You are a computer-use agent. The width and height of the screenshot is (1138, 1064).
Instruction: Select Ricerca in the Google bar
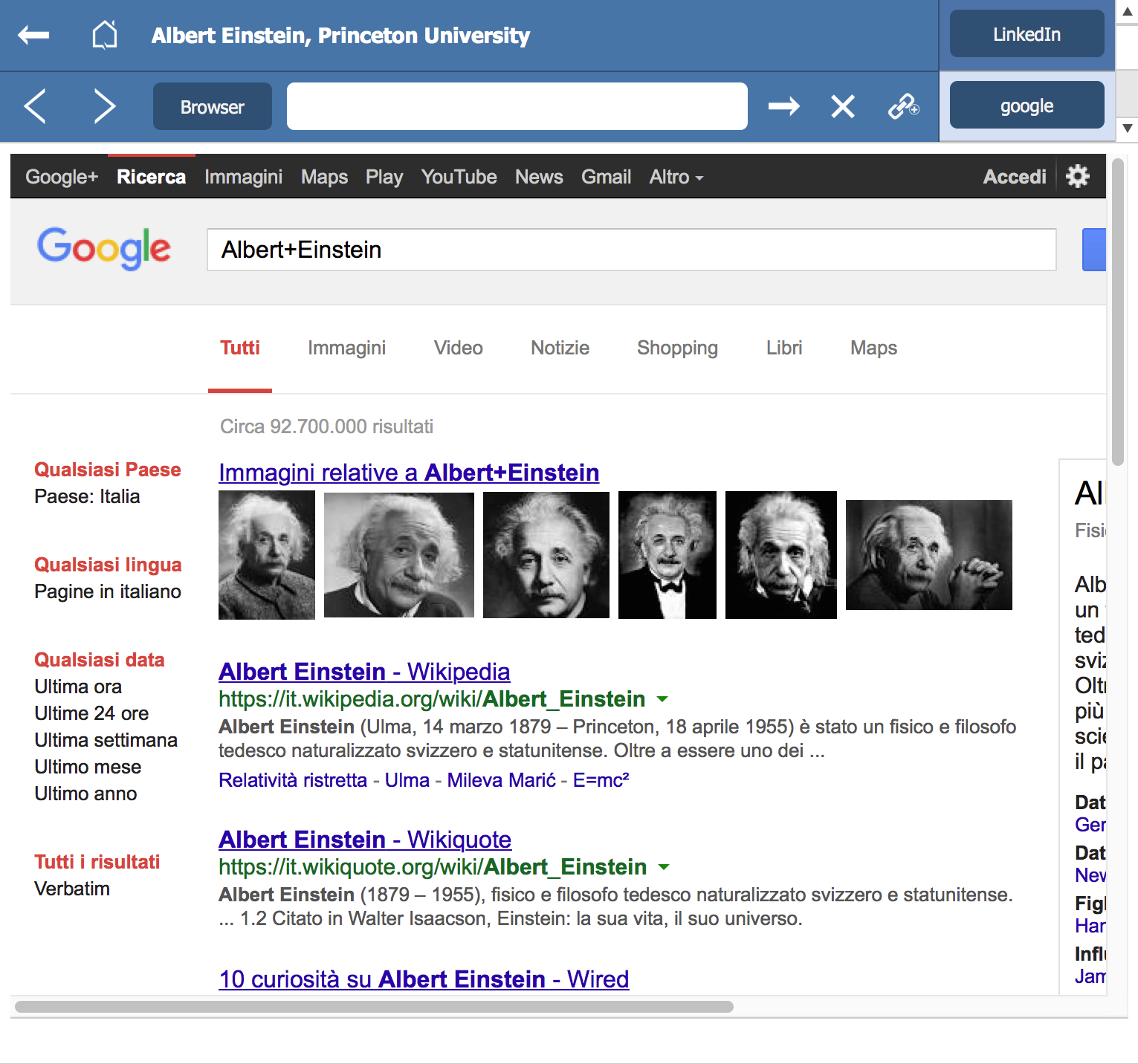pos(152,177)
